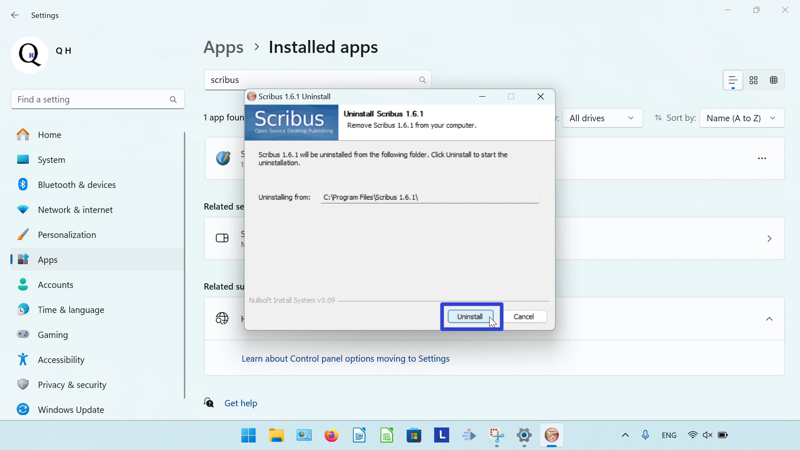Open Home in Settings sidebar
Image resolution: width=800 pixels, height=450 pixels.
click(97, 135)
